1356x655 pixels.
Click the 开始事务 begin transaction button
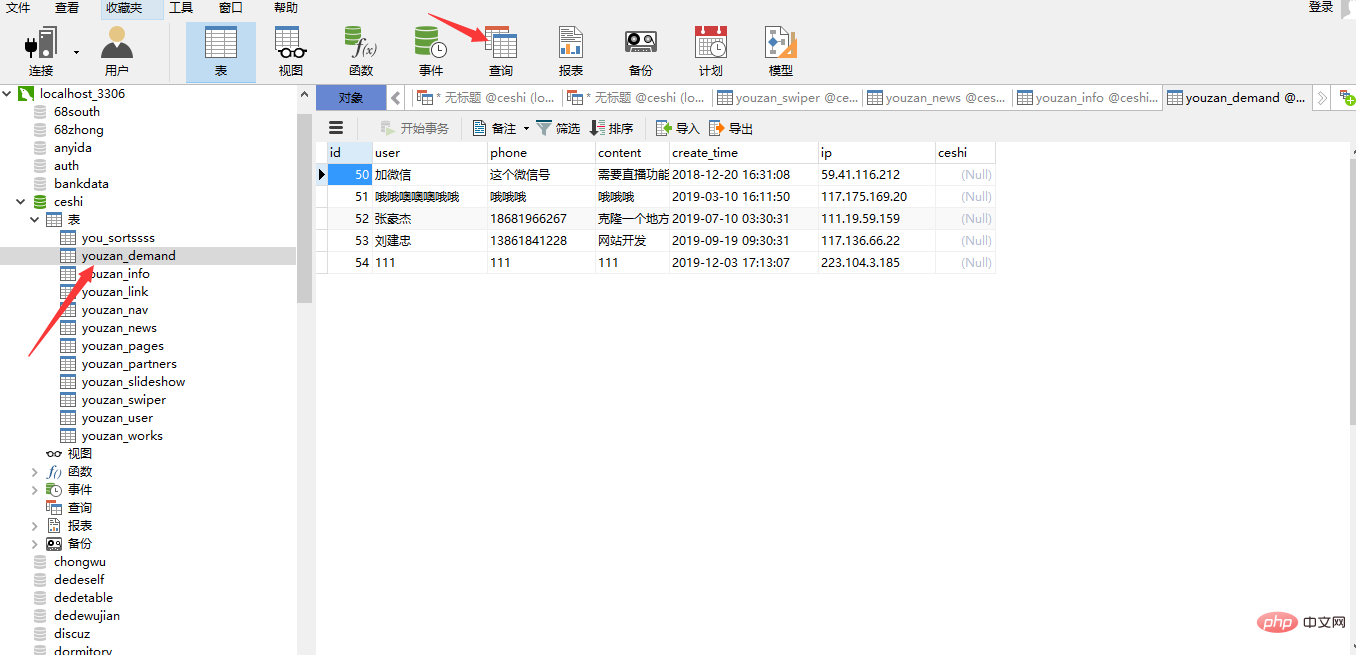point(415,128)
